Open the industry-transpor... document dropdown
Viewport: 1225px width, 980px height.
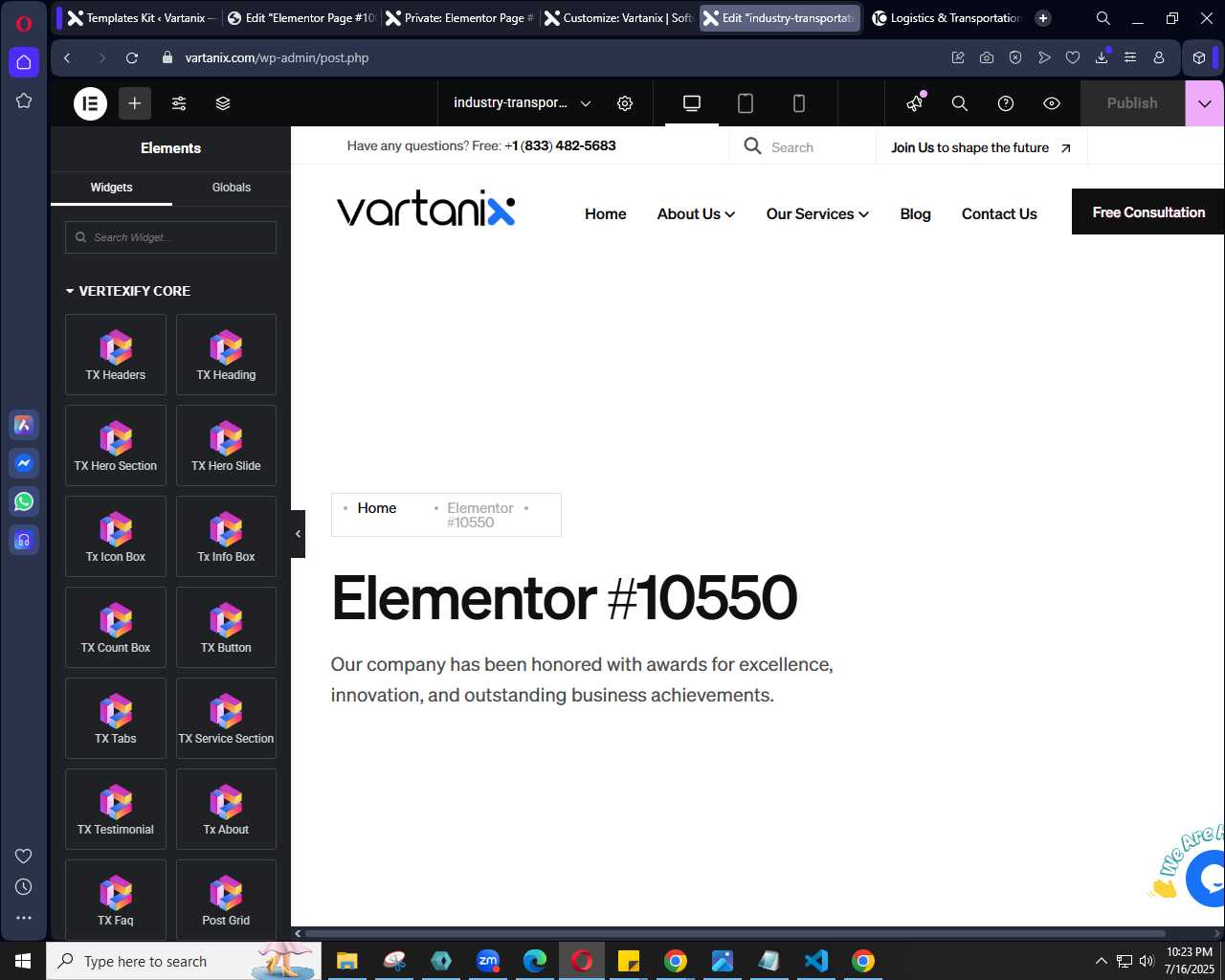pyautogui.click(x=523, y=103)
